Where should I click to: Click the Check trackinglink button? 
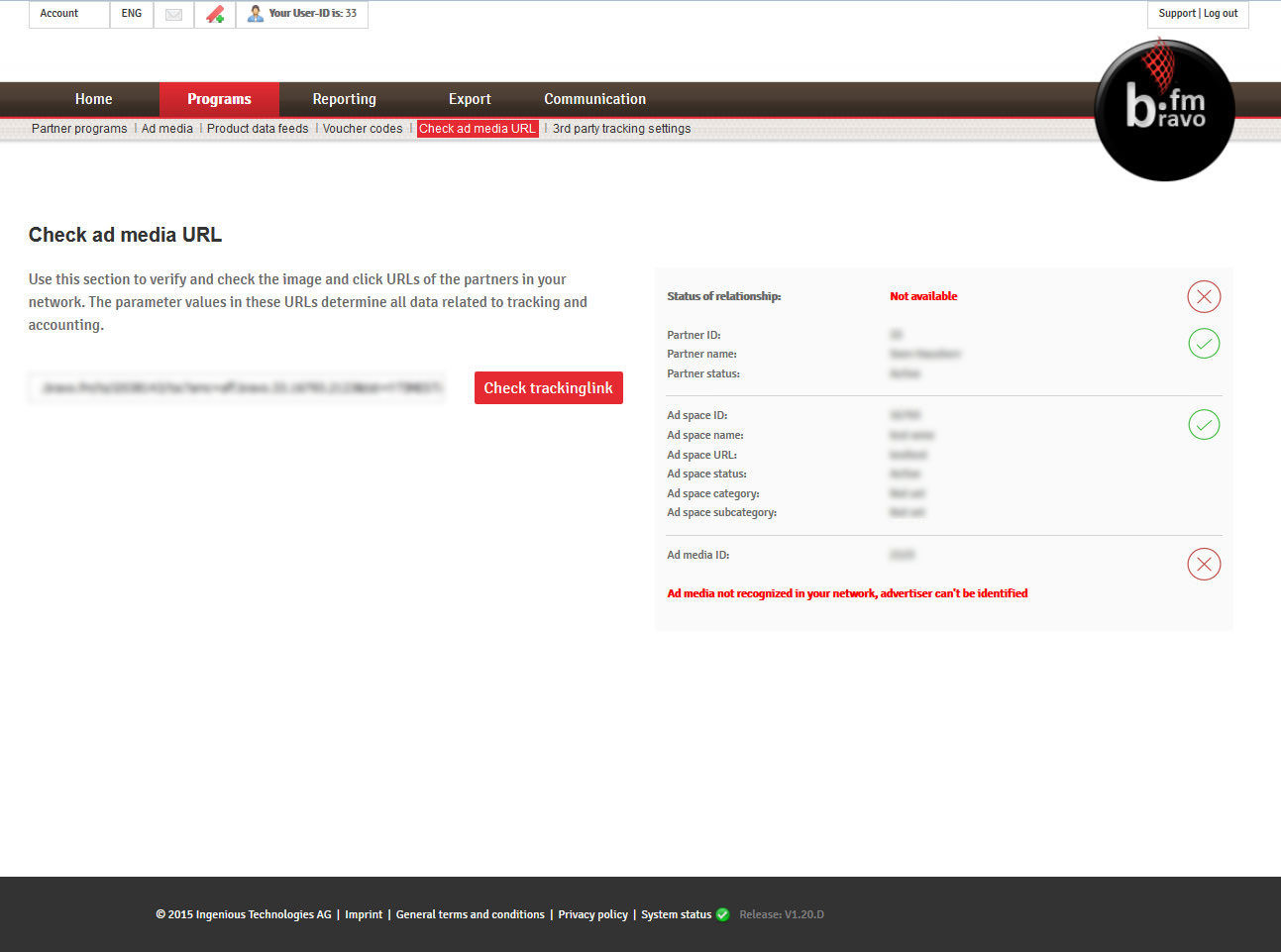click(549, 388)
